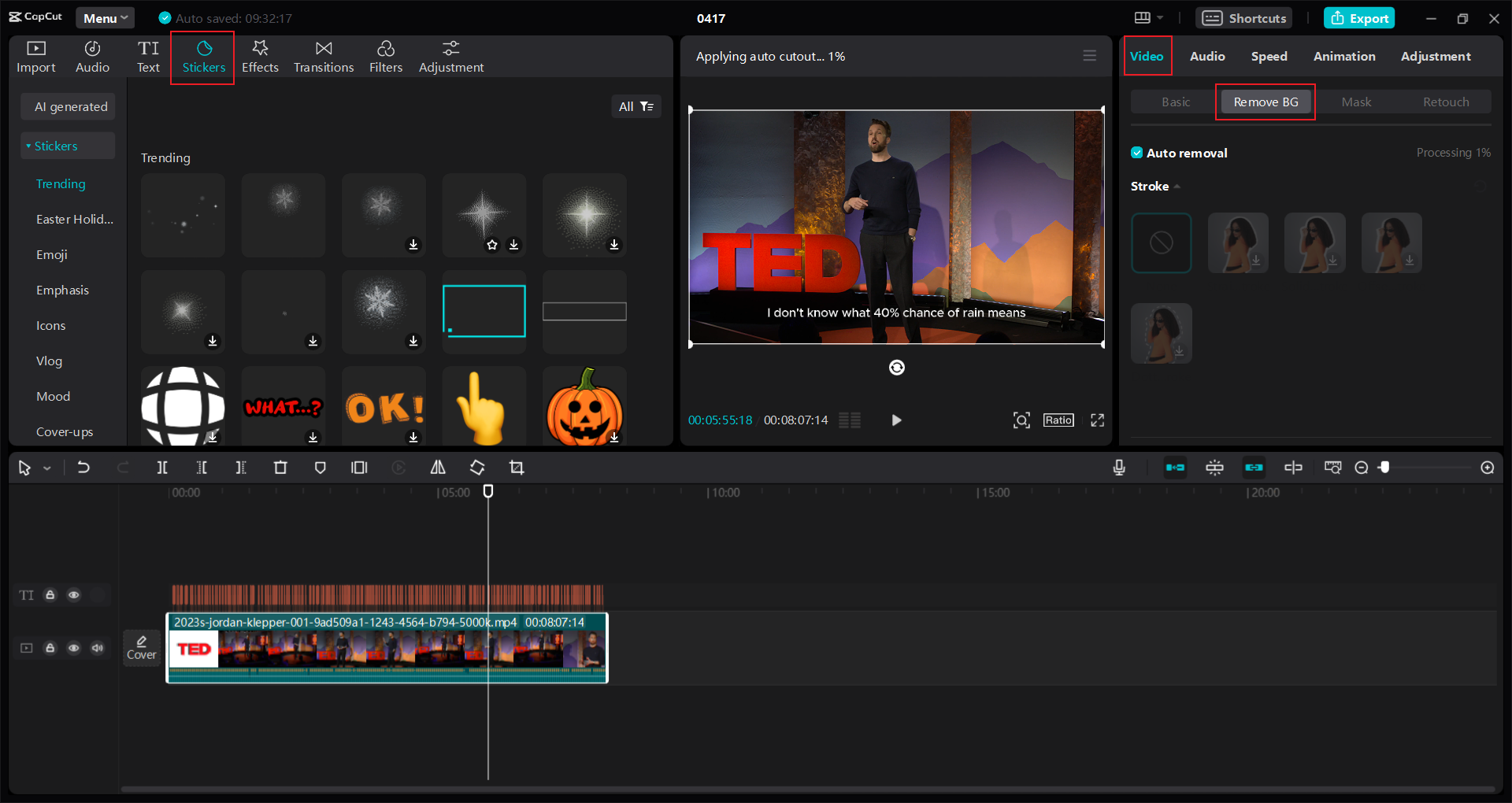Toggle main track magnetic snapping
Viewport: 1512px width, 803px height.
pos(1175,467)
